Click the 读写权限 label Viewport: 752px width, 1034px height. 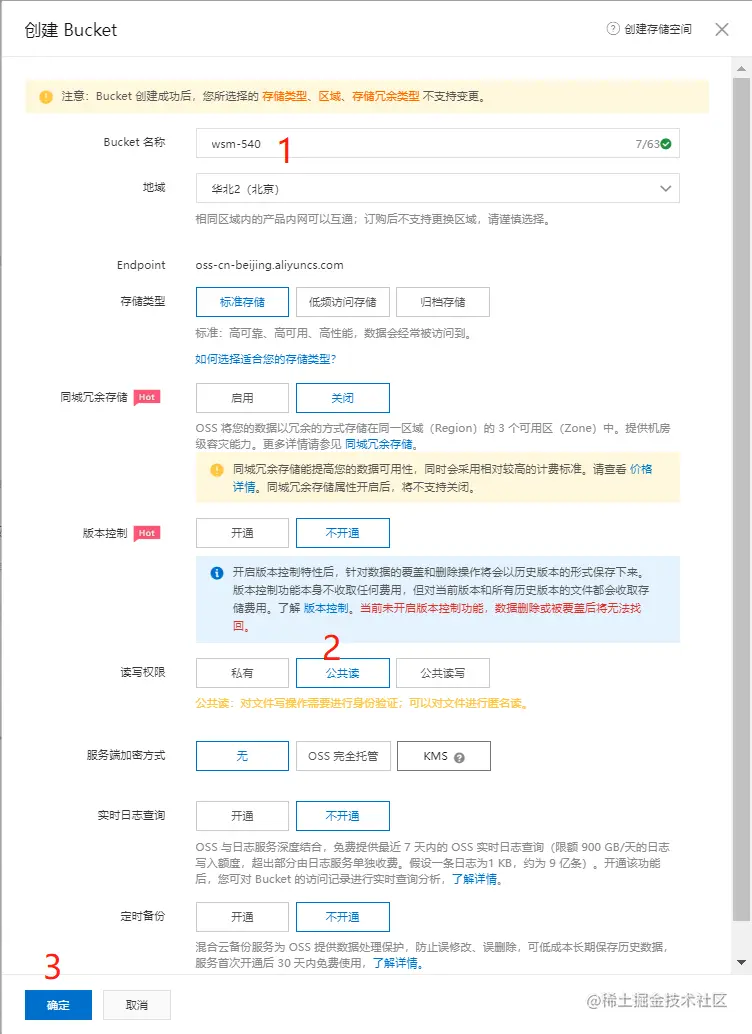(142, 672)
